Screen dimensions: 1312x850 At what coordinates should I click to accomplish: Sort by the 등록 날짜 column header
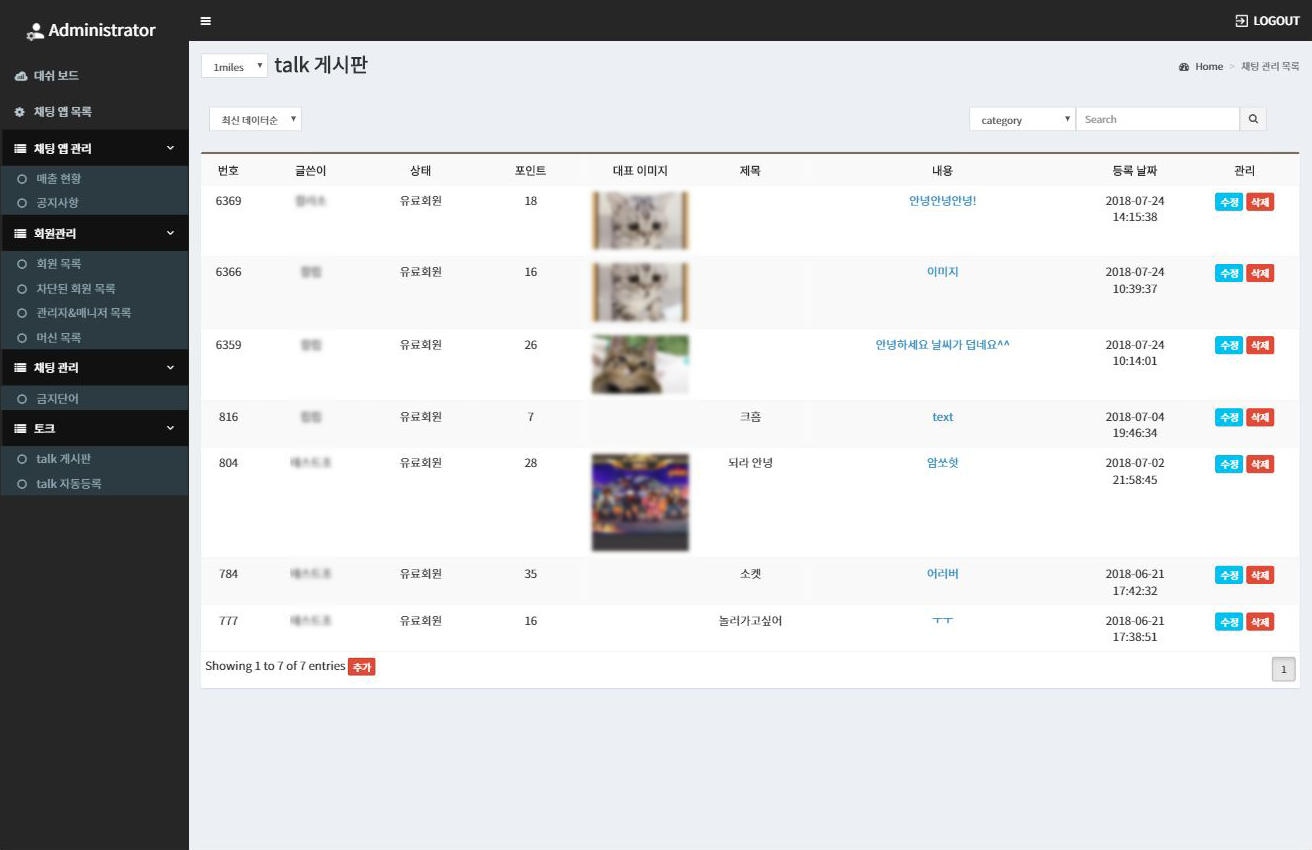point(1134,171)
